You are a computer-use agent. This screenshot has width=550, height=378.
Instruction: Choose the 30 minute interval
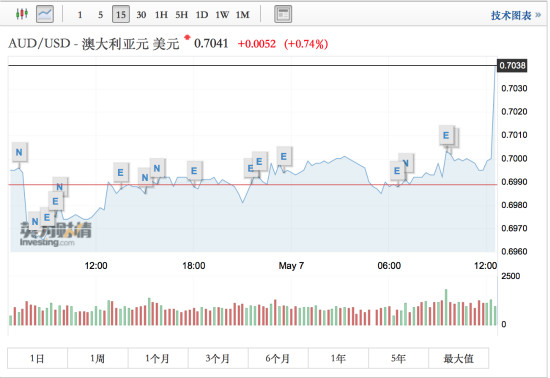[141, 15]
